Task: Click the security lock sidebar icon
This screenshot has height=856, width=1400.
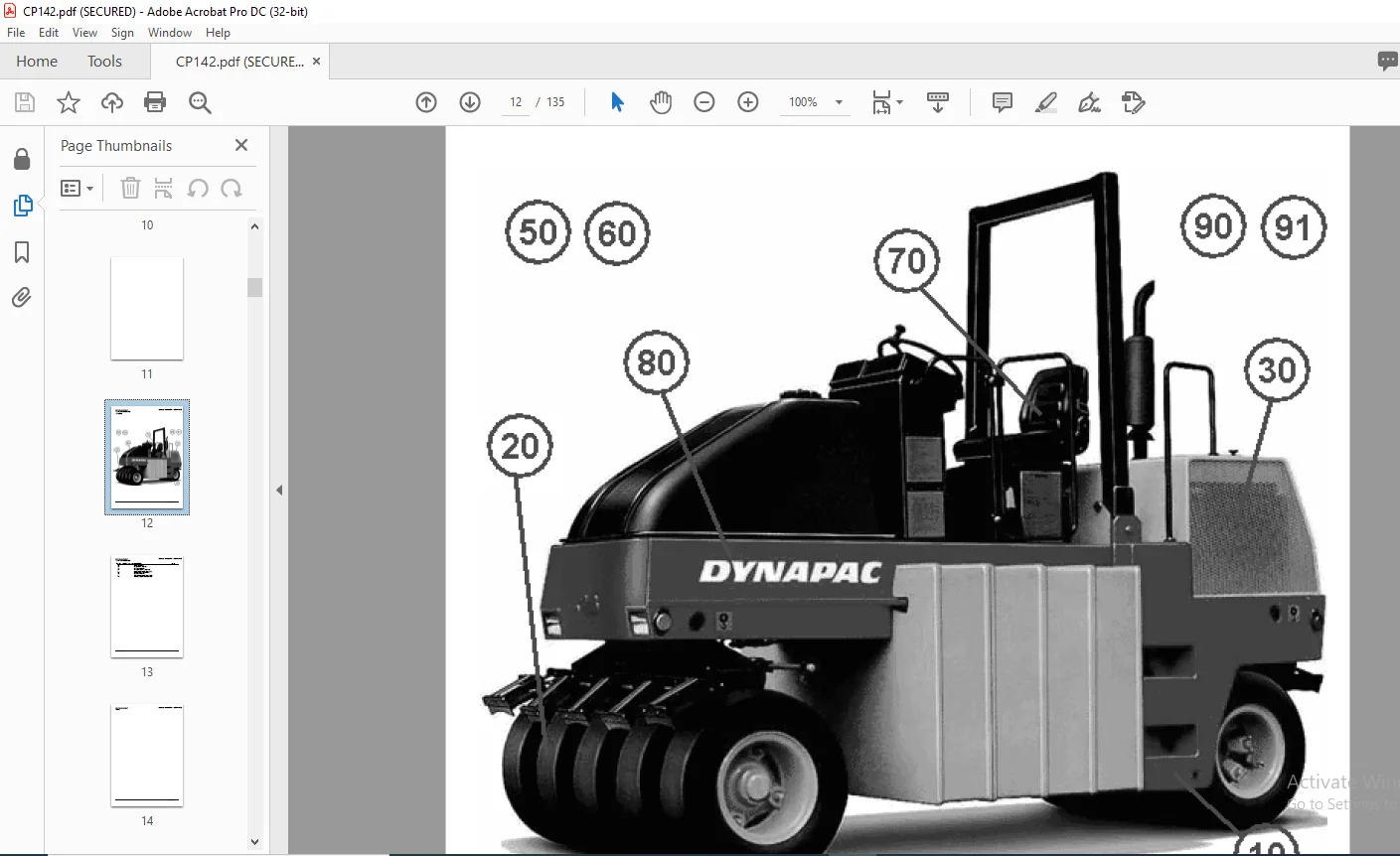Action: coord(22,159)
